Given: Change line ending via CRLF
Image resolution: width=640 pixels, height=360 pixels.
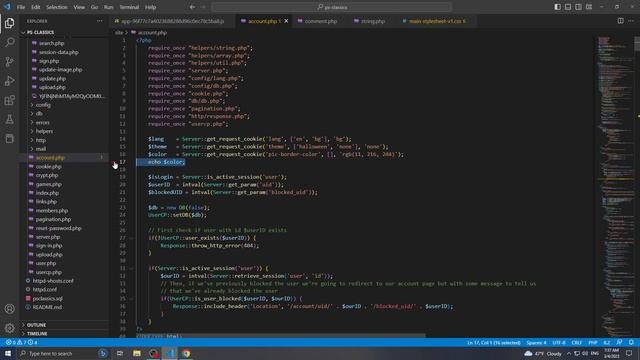Looking at the screenshot, I should (x=576, y=342).
